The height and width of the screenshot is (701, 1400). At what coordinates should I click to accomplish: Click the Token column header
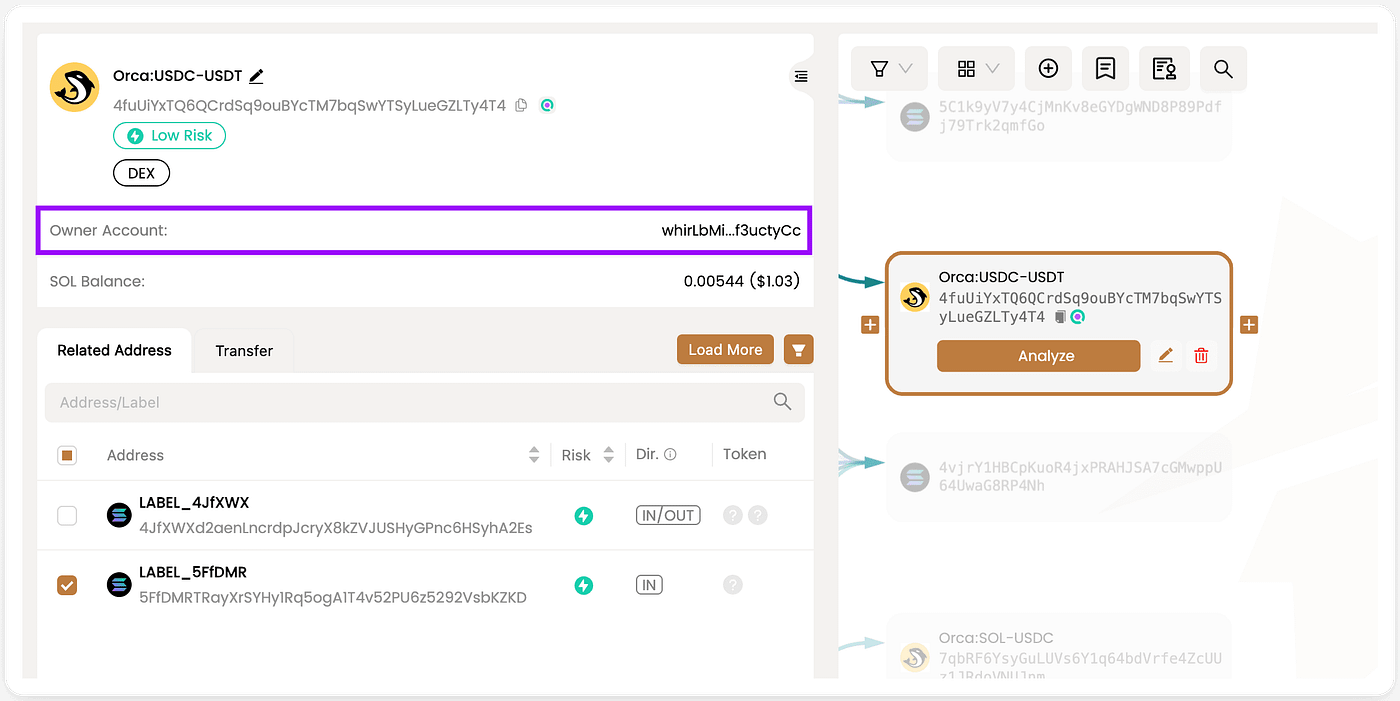pyautogui.click(x=745, y=454)
